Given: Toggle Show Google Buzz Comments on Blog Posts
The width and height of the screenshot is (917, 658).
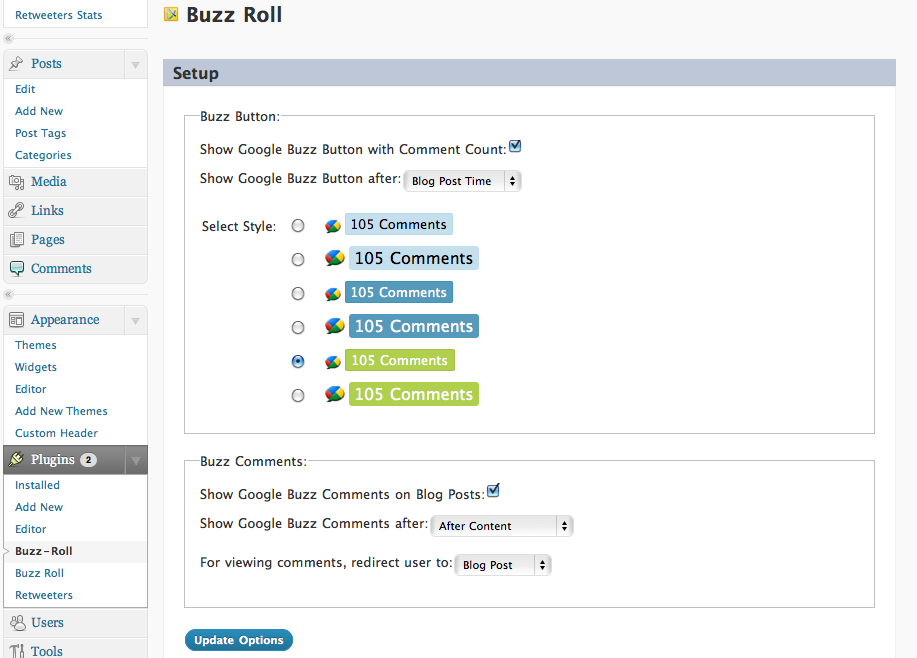Looking at the screenshot, I should click(494, 491).
